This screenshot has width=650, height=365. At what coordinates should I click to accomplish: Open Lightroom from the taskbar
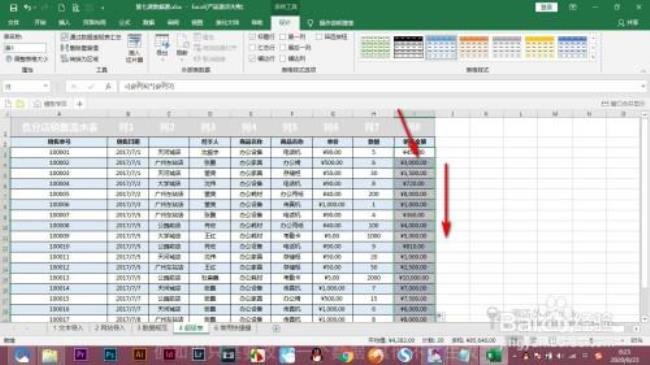point(199,355)
